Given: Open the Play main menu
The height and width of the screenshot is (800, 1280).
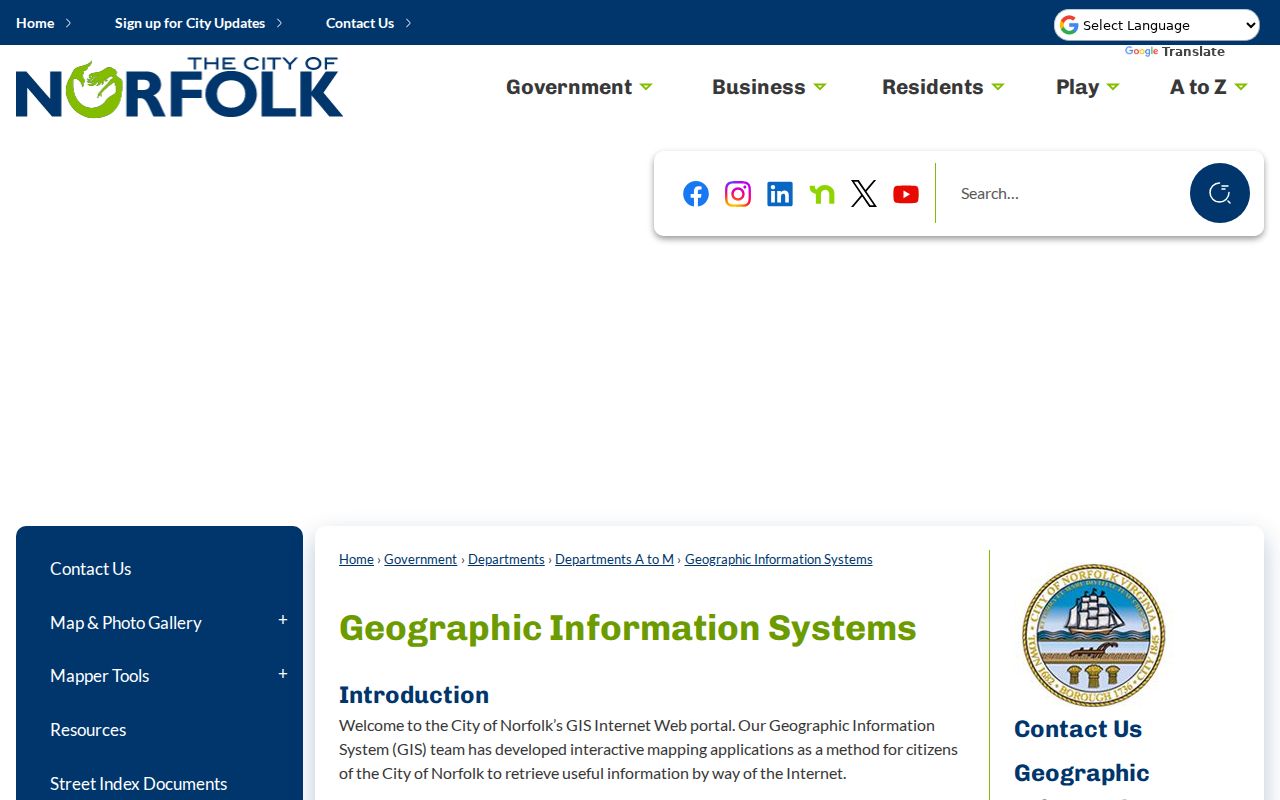Looking at the screenshot, I should coord(1087,87).
